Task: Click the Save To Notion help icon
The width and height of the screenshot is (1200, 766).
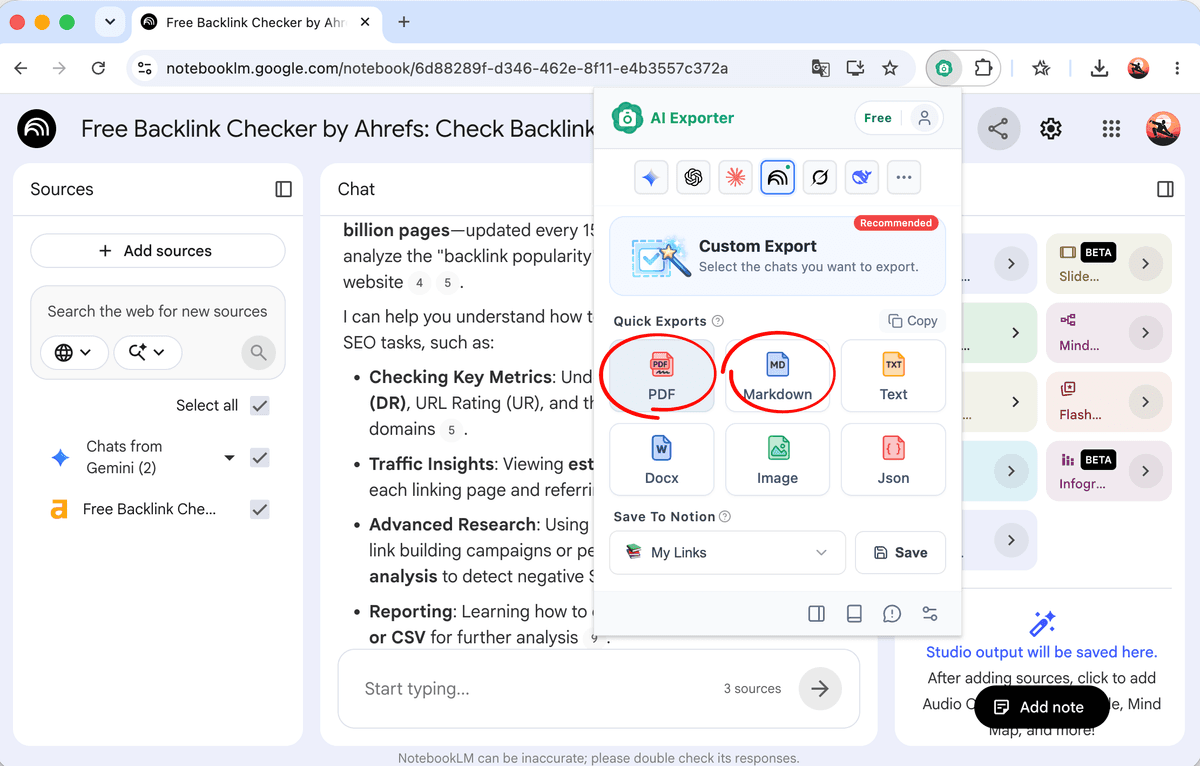Action: tap(725, 517)
